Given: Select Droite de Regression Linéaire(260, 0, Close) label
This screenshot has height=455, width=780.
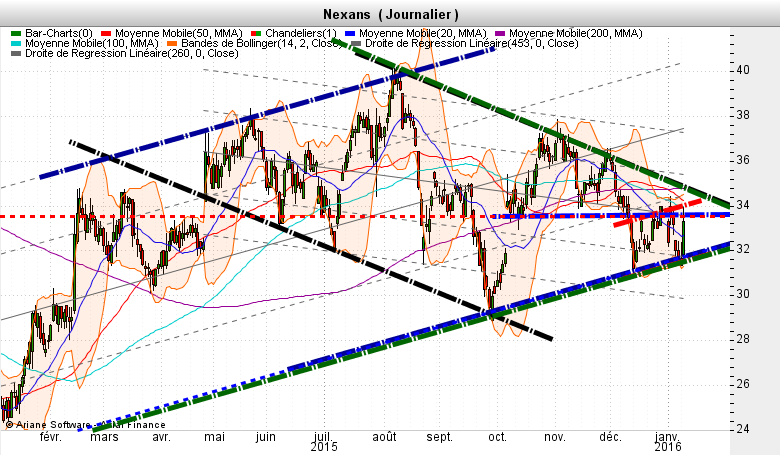Looking at the screenshot, I should [132, 53].
